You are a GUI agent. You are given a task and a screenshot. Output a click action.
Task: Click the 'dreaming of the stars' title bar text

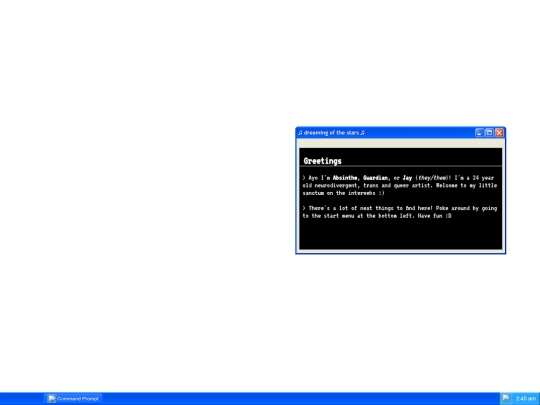click(331, 133)
